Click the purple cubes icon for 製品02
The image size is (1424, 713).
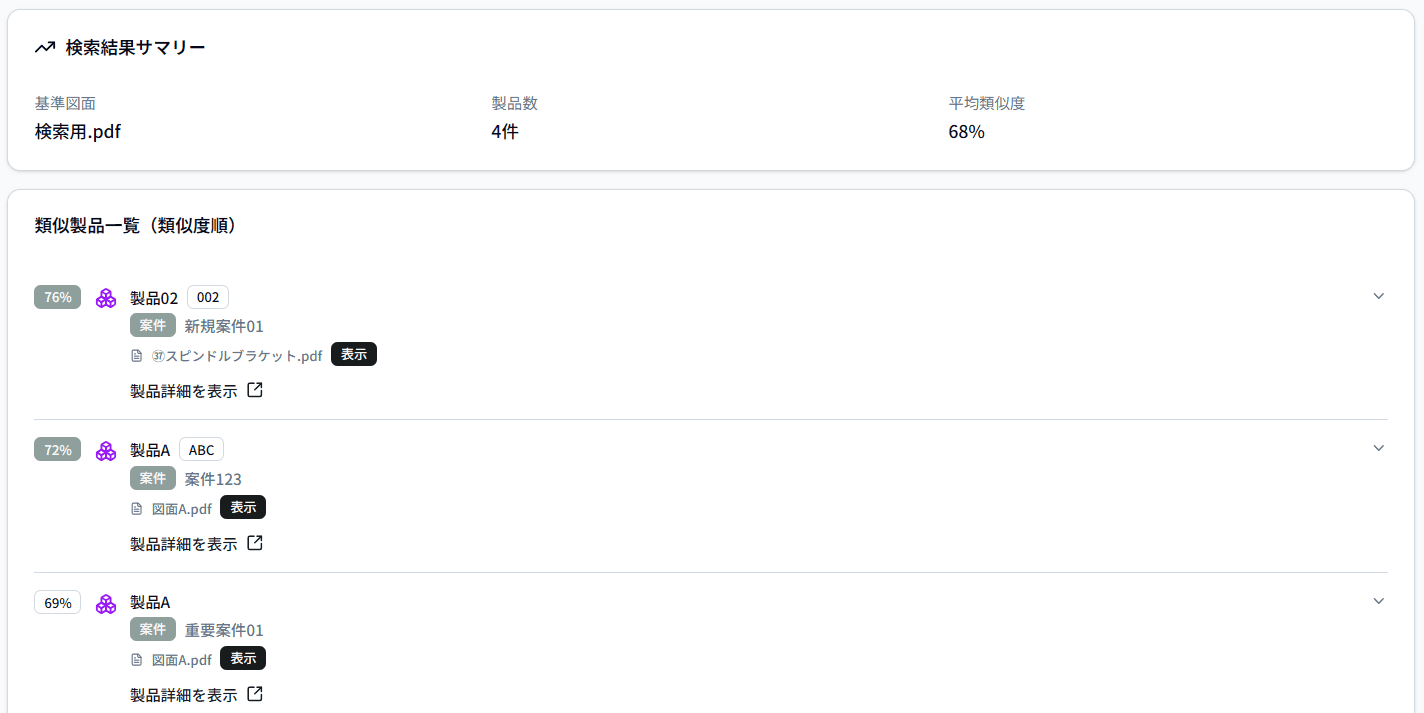(x=106, y=298)
